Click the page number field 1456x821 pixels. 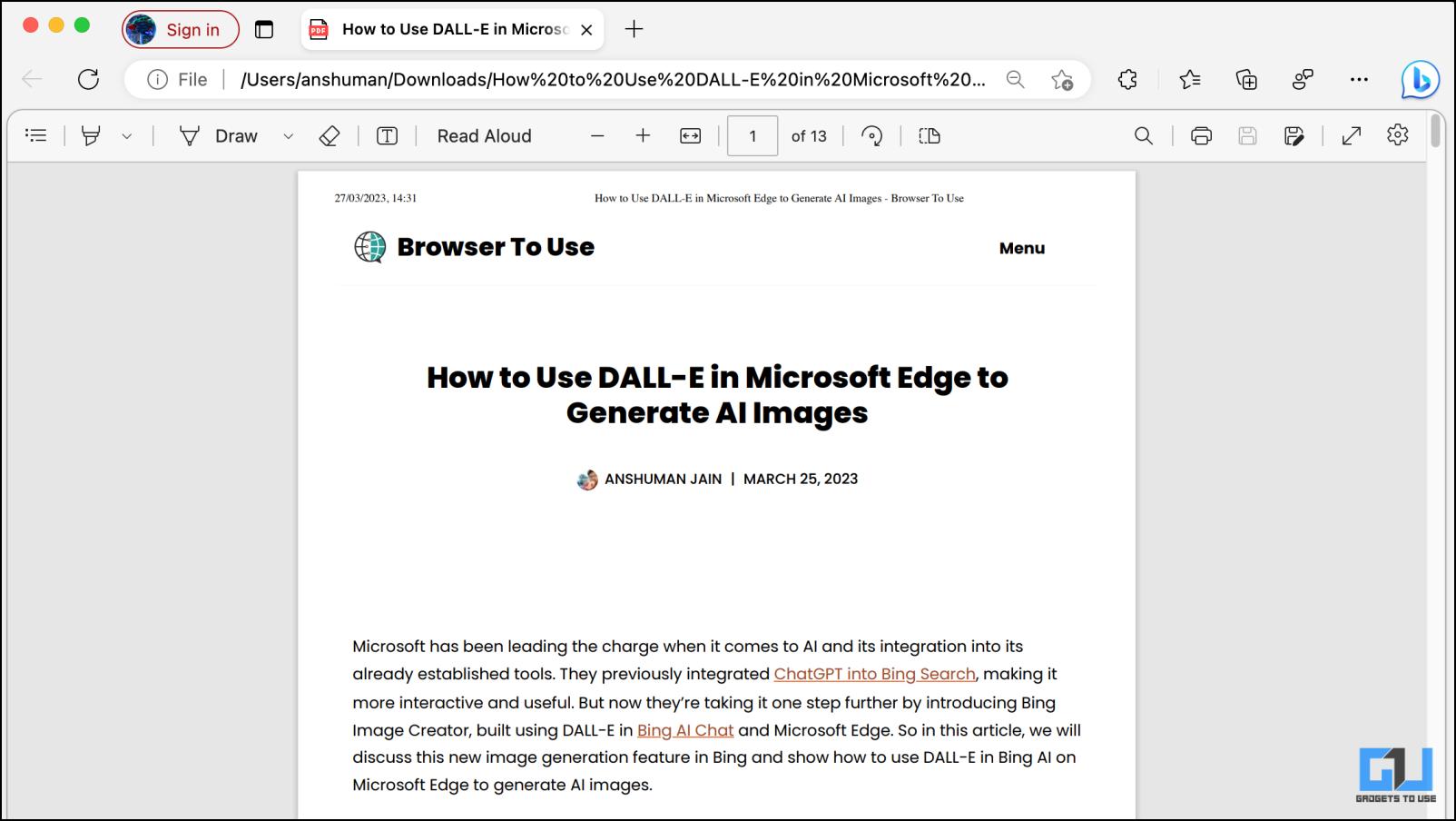(x=753, y=136)
